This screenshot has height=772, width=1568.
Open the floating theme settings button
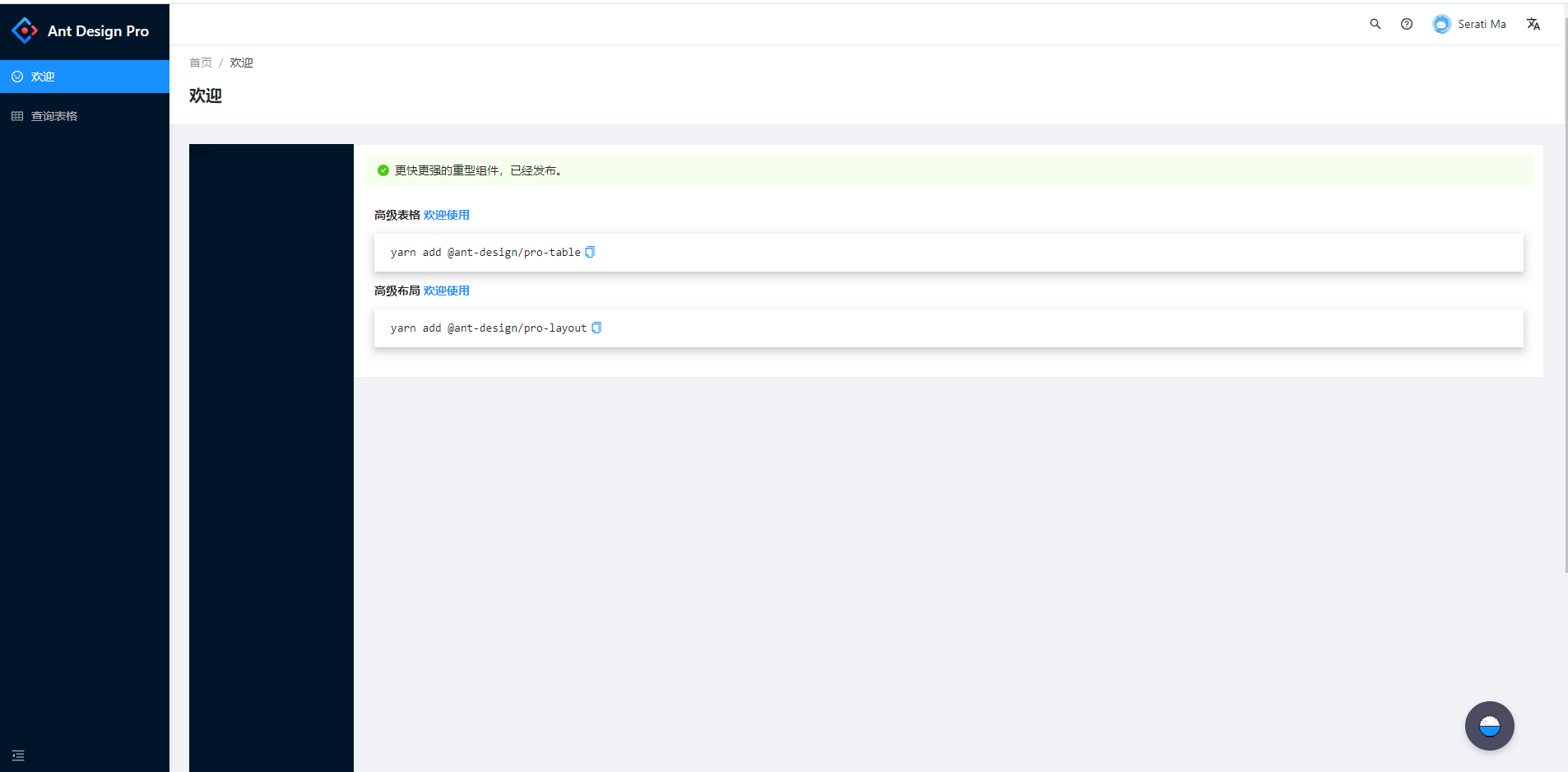coord(1488,725)
